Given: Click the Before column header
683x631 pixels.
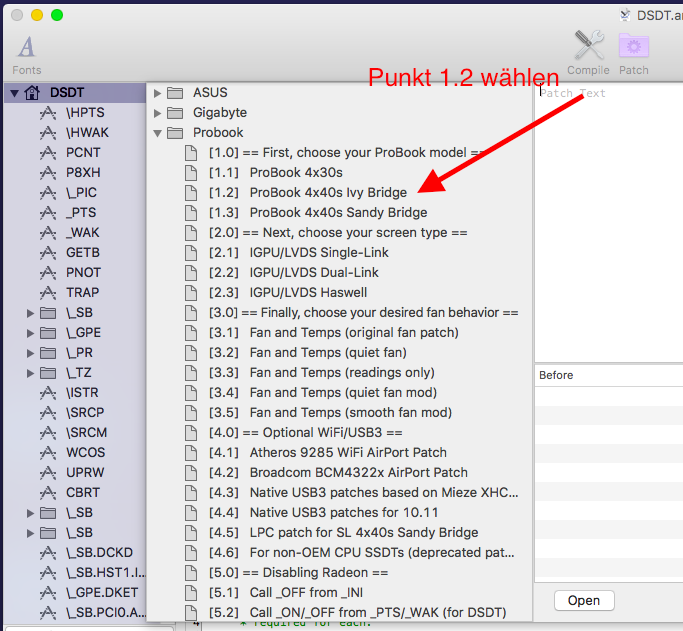Looking at the screenshot, I should [x=609, y=375].
